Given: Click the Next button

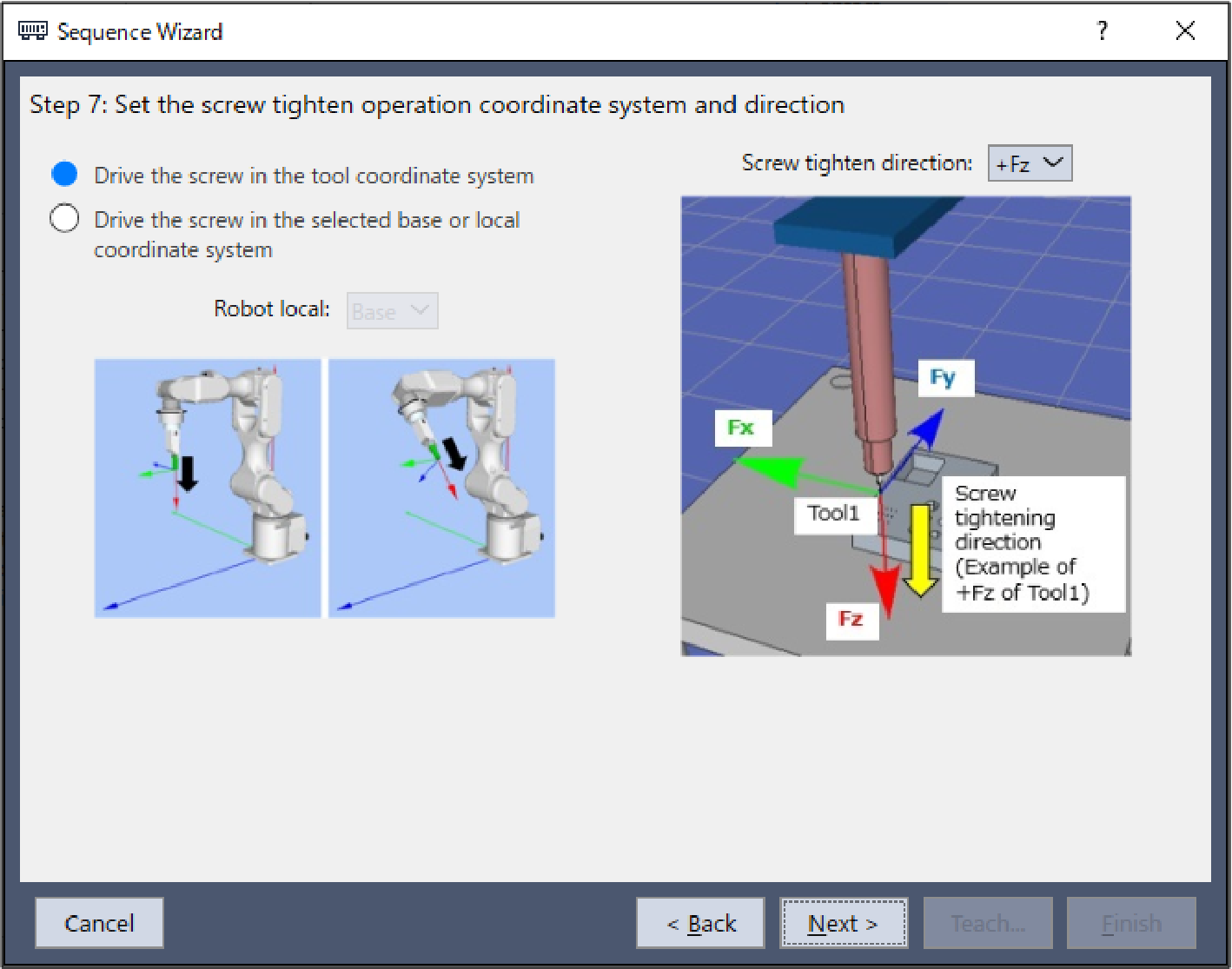Looking at the screenshot, I should click(x=843, y=923).
